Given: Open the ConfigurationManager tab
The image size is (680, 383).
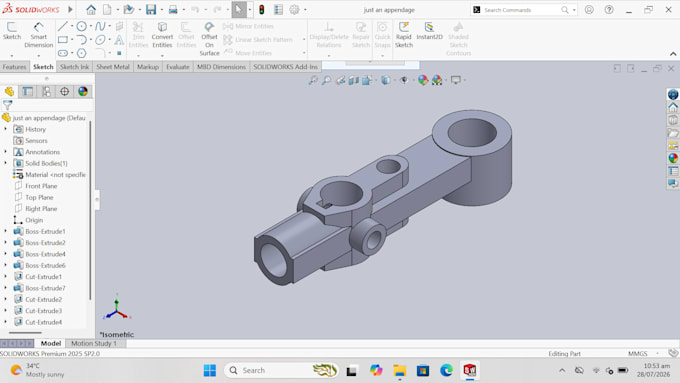Looking at the screenshot, I should (46, 92).
